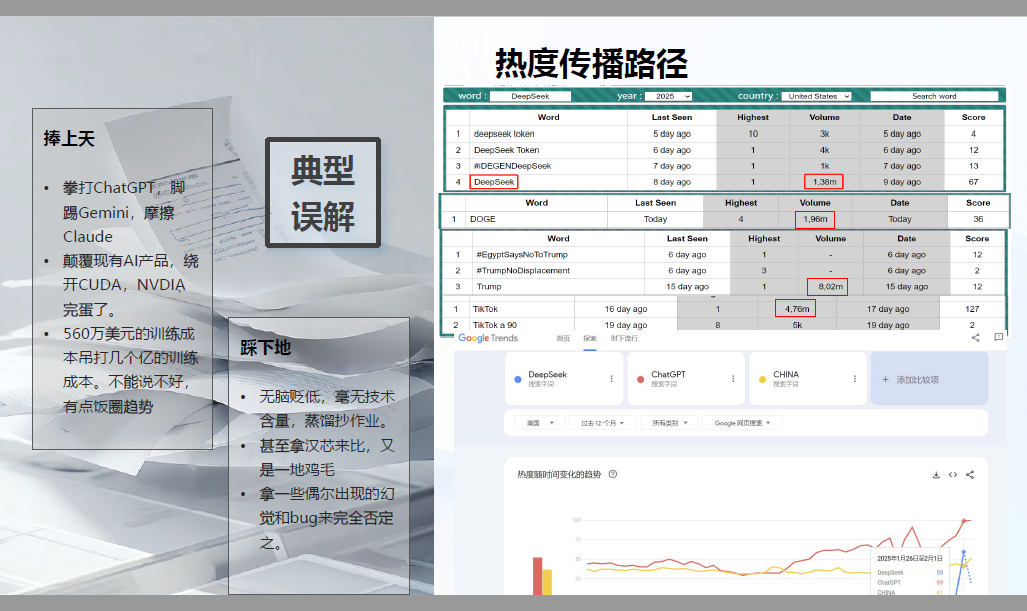Click the 踩下地 heading

pos(265,348)
